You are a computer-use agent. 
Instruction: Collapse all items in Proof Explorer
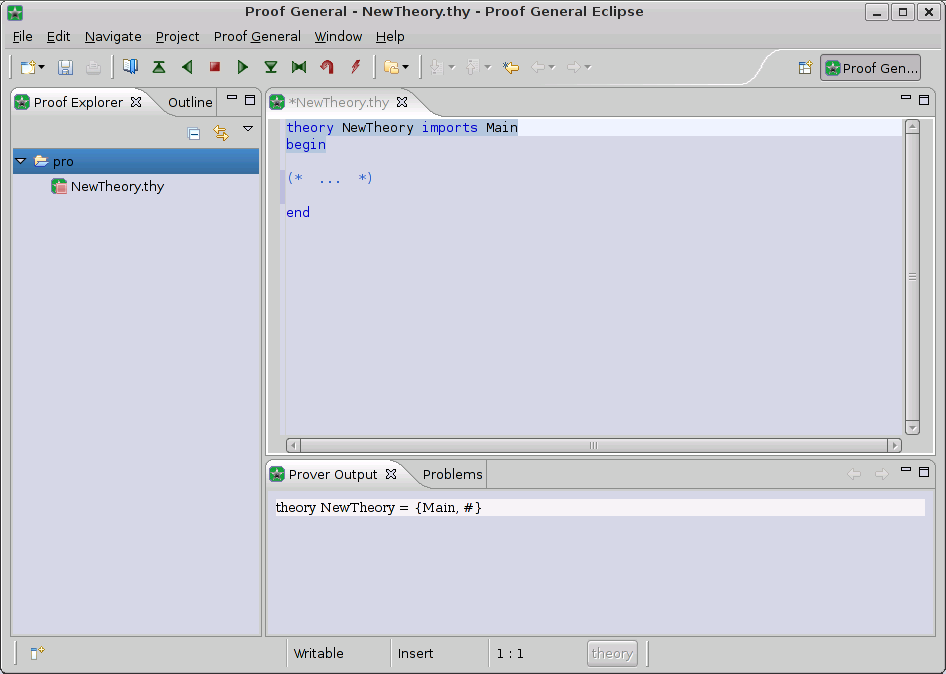click(x=194, y=133)
